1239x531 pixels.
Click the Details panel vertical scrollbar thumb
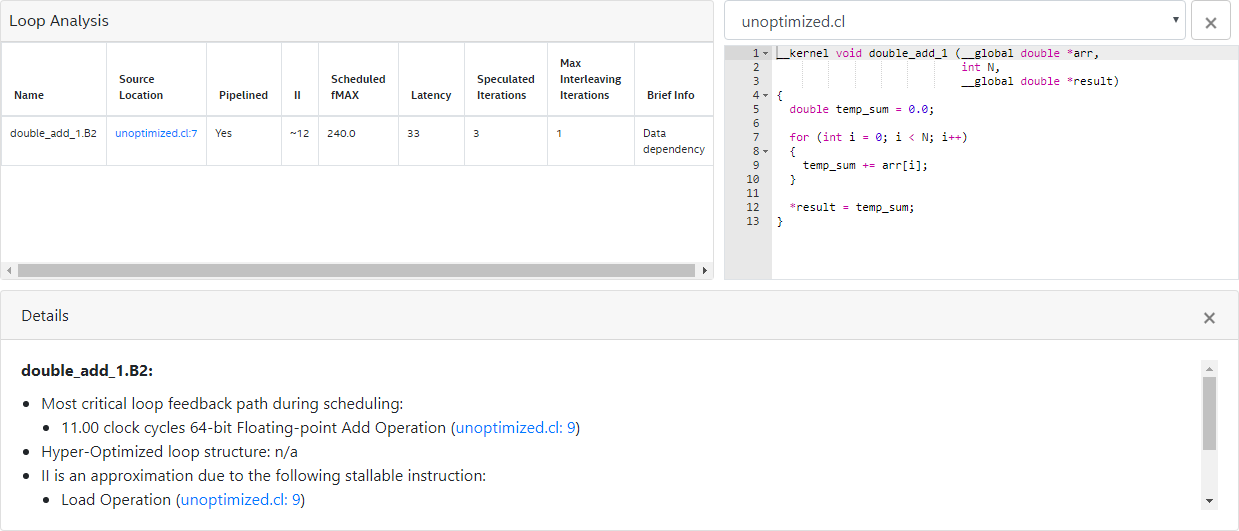pyautogui.click(x=1210, y=413)
